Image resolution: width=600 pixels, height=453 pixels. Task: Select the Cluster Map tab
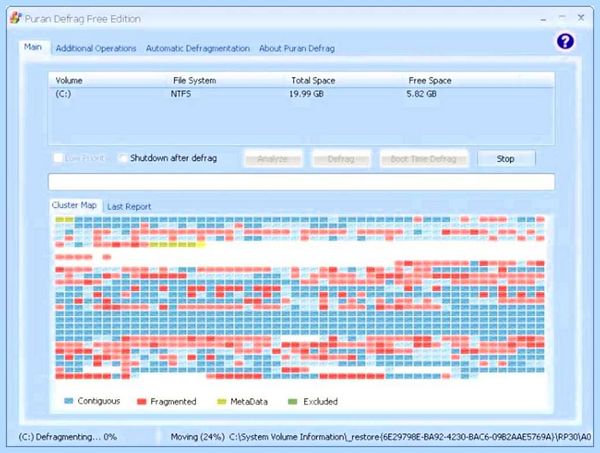point(74,205)
